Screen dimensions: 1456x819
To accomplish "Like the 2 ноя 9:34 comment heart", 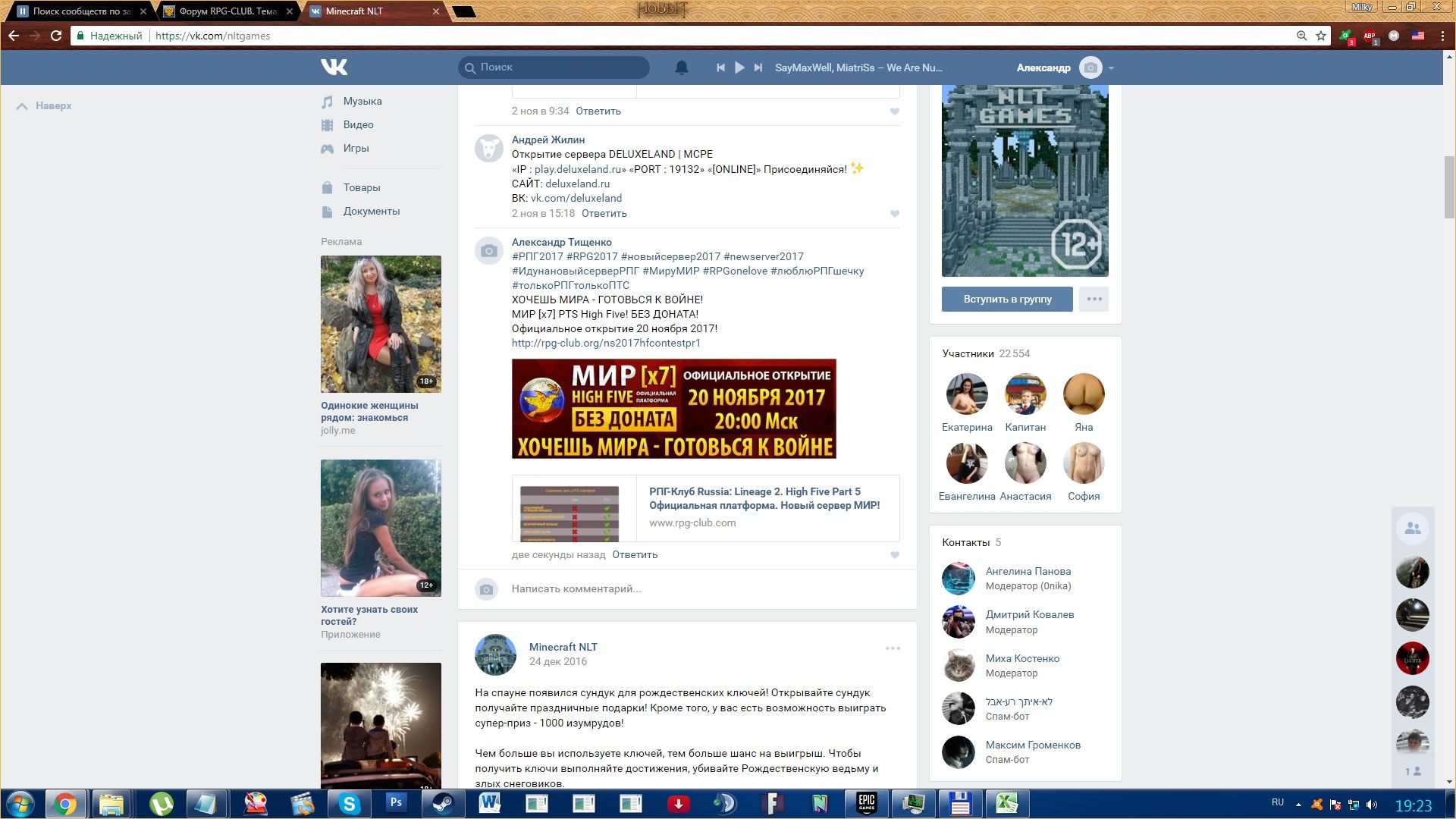I will [x=895, y=111].
